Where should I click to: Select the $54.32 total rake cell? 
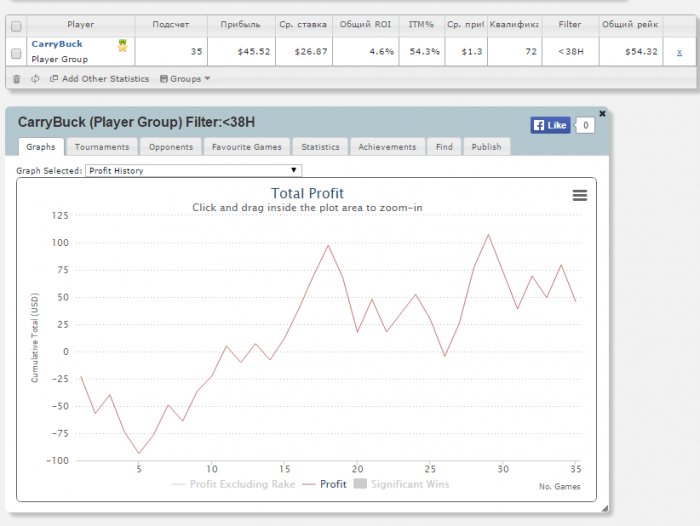630,52
